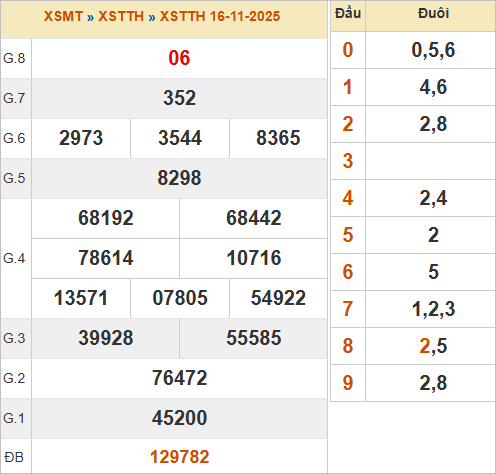Viewport: 496px width, 474px height.
Task: Select G.5 number 8298
Action: (x=179, y=178)
